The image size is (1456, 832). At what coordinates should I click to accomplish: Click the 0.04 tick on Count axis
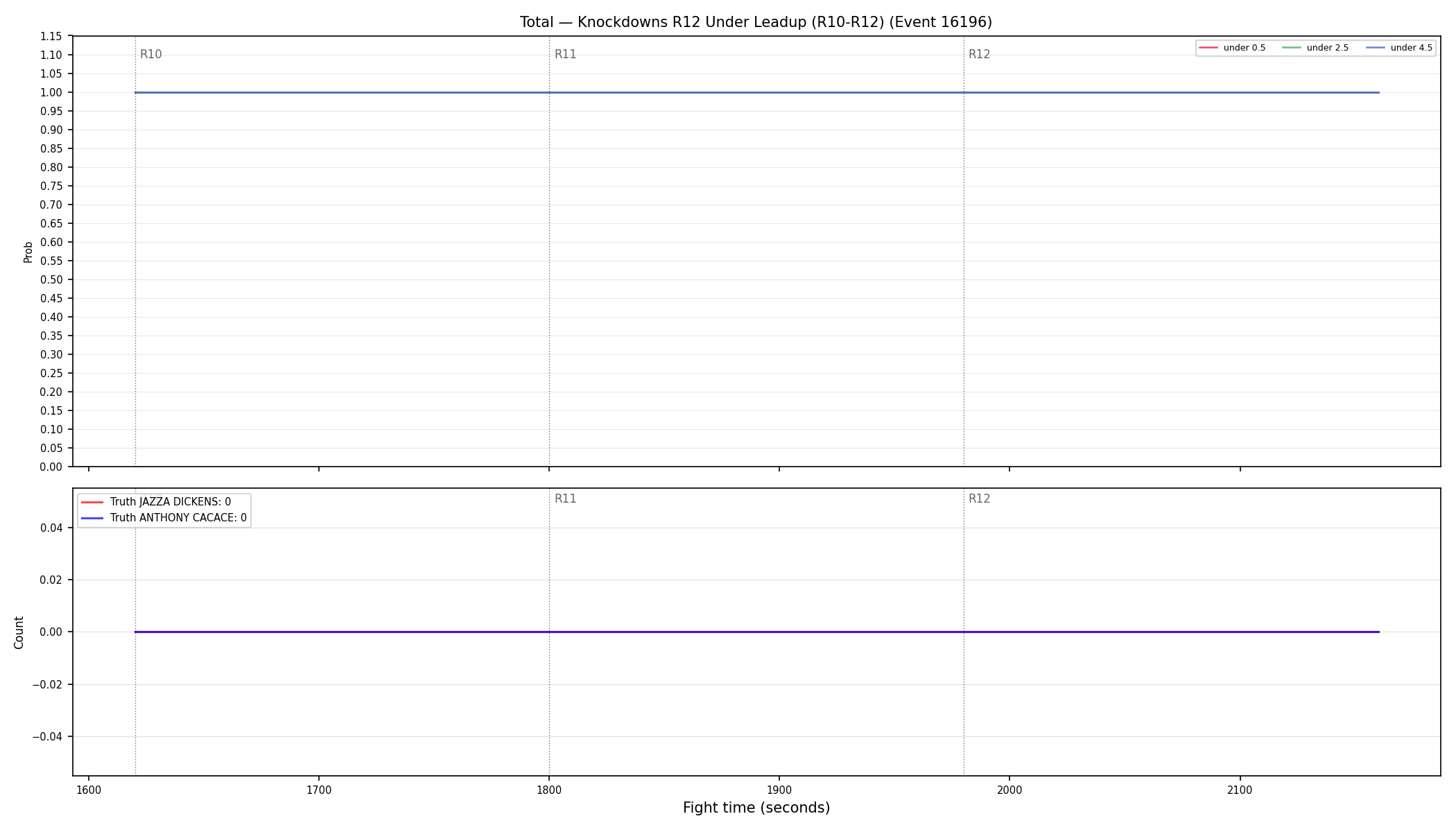point(51,528)
